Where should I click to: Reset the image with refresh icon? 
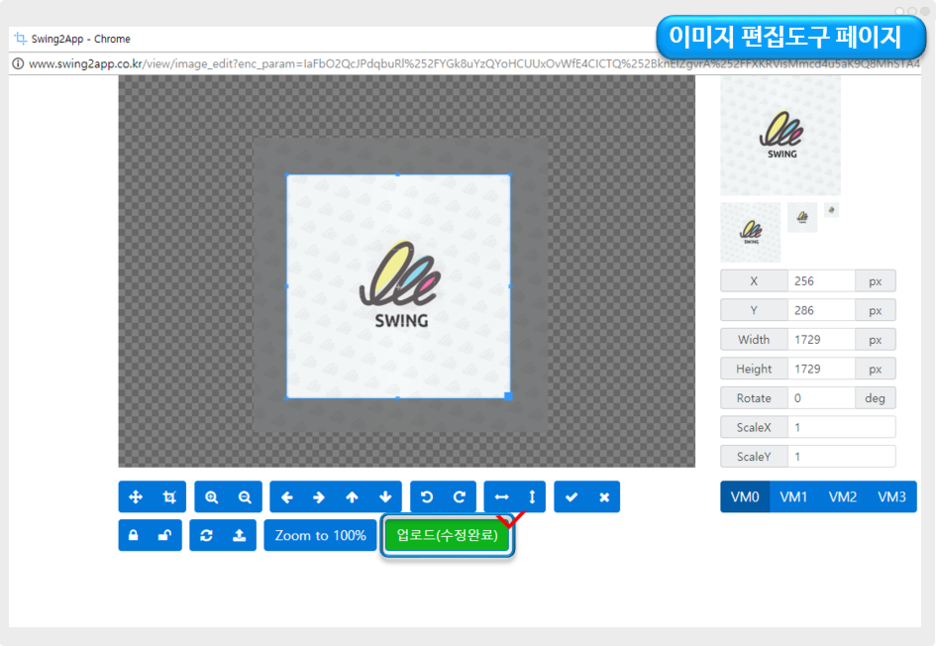(207, 535)
